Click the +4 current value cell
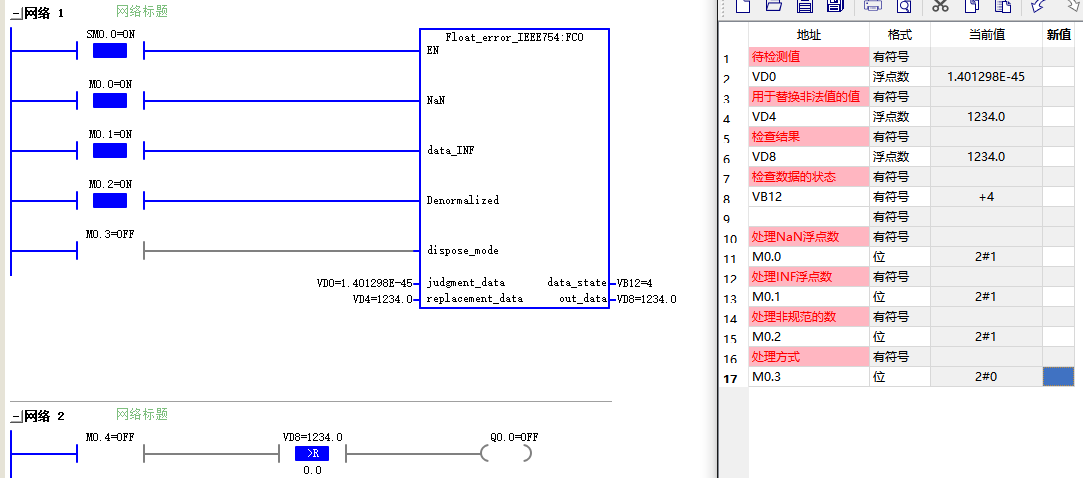1083x478 pixels. [x=986, y=197]
